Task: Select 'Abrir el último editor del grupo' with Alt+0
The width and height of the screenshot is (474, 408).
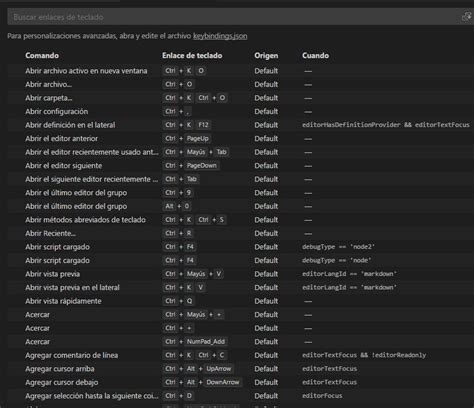Action: [x=76, y=206]
